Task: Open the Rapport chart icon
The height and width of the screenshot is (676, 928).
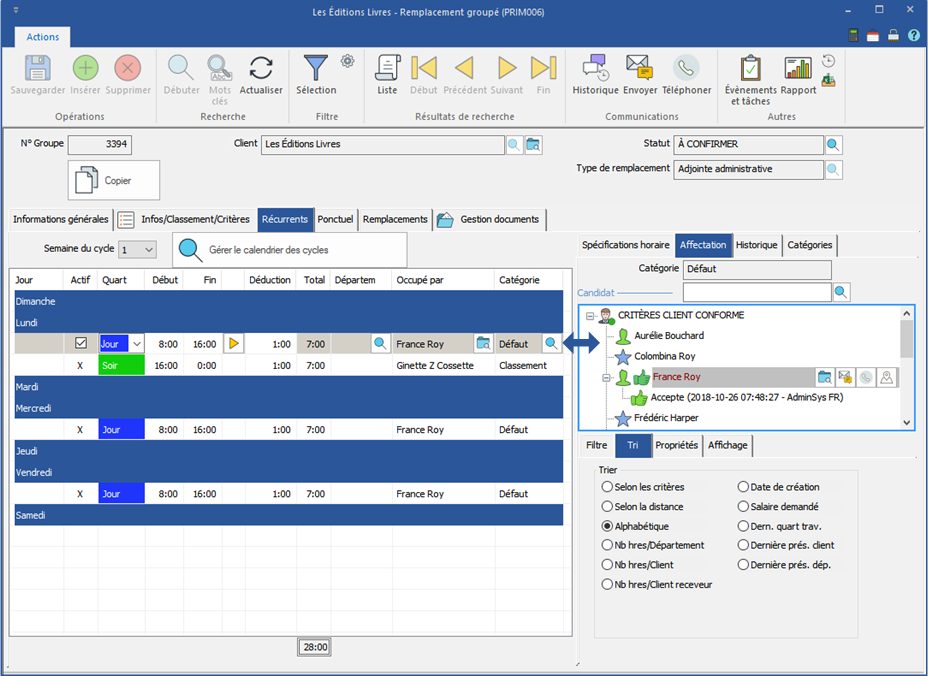Action: pyautogui.click(x=798, y=67)
